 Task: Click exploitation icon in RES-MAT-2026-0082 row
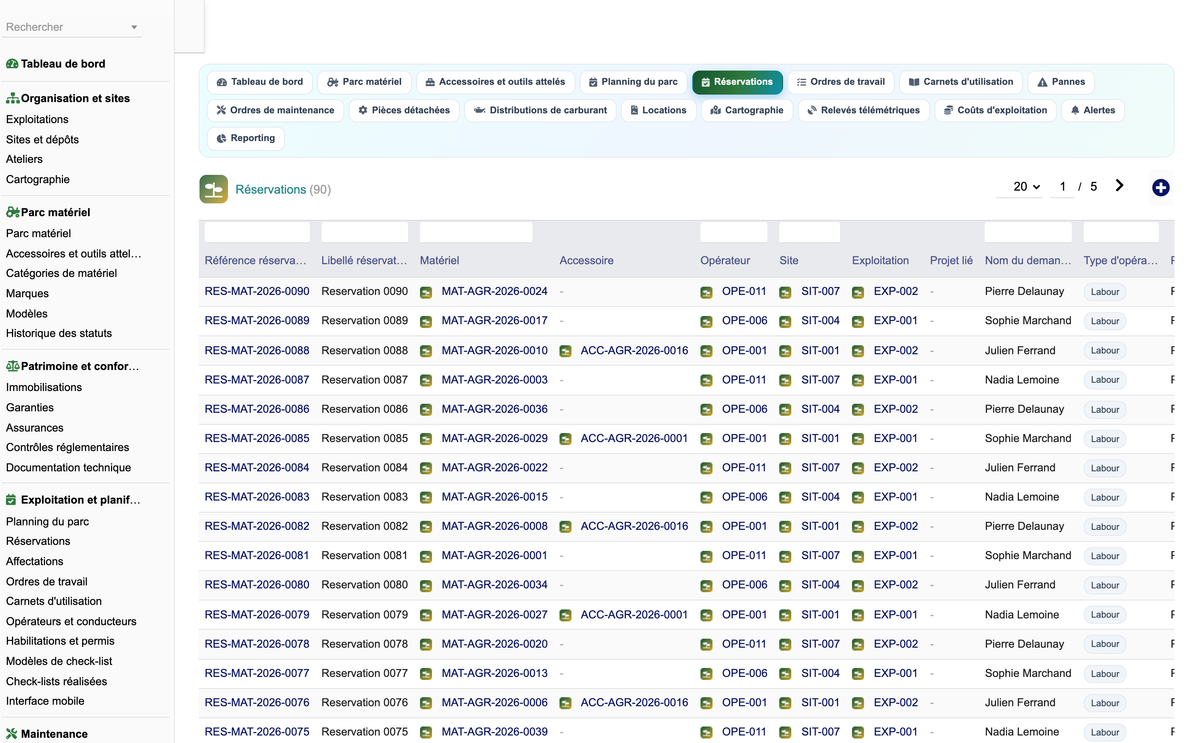pos(858,527)
